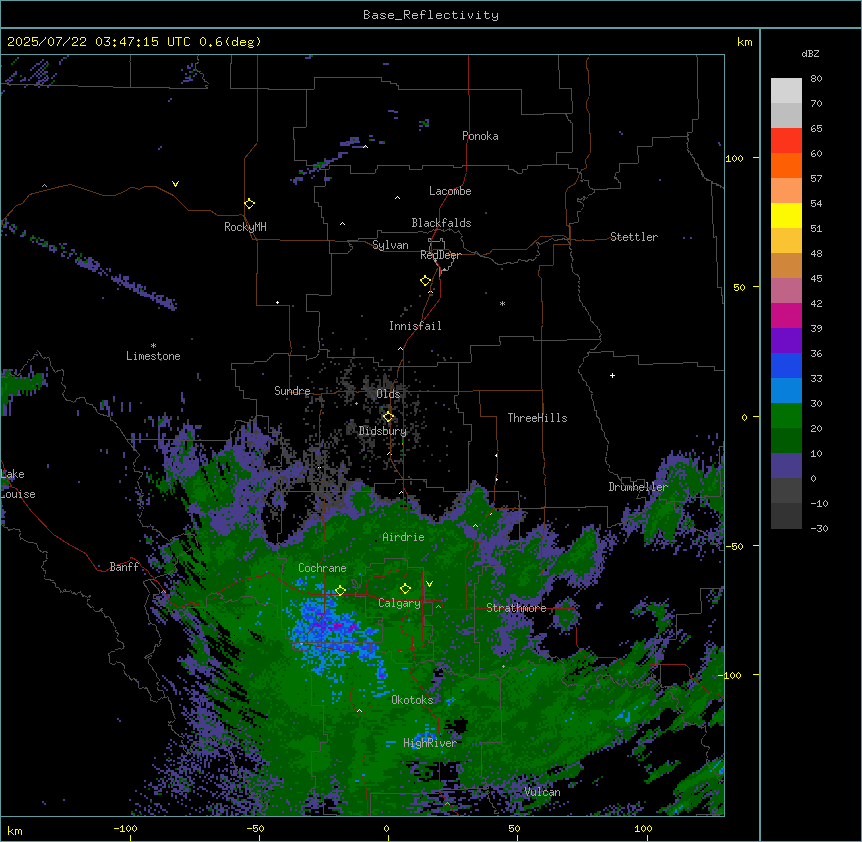This screenshot has width=862, height=842.
Task: Select the slate purple 10 dBZ legend swatch
Action: tap(786, 466)
